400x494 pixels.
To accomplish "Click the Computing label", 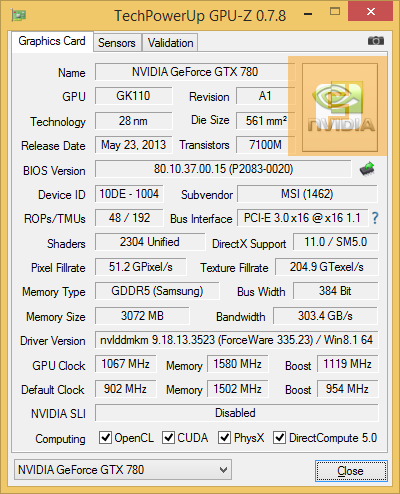I will (60, 439).
